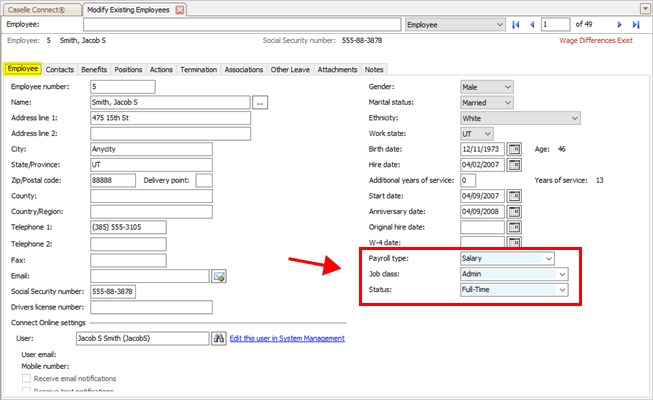Open the Termination tab

click(199, 70)
